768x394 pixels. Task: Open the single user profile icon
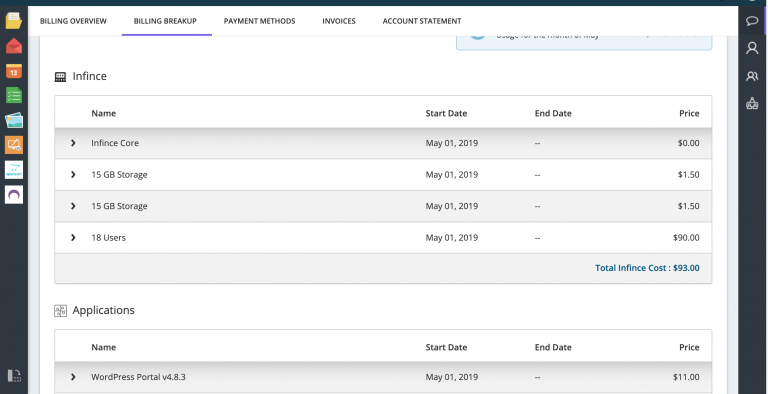pos(752,48)
